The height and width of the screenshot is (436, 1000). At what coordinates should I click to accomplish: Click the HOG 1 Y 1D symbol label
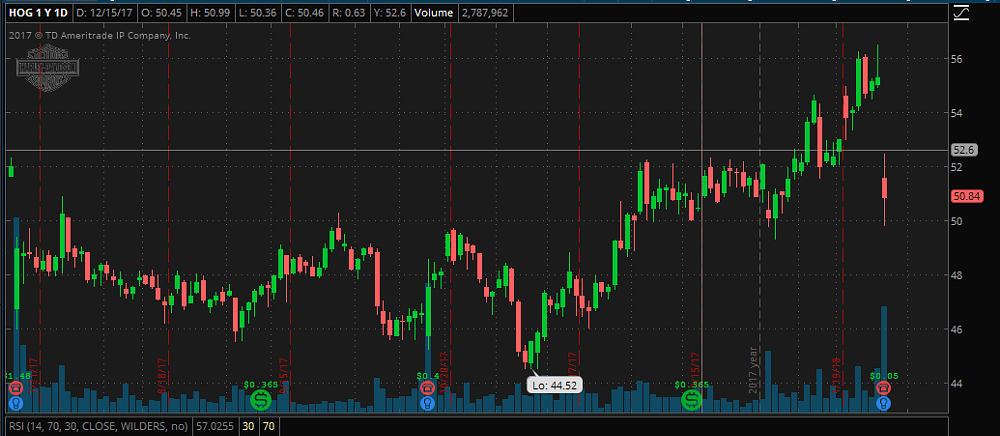point(38,13)
